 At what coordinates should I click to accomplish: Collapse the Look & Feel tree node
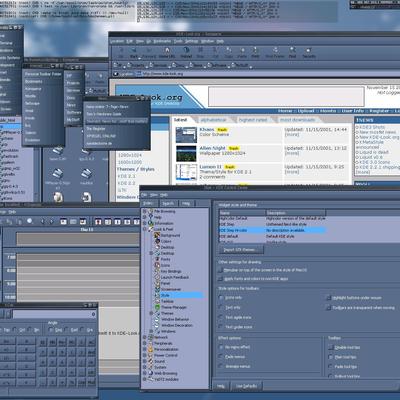[x=145, y=229]
